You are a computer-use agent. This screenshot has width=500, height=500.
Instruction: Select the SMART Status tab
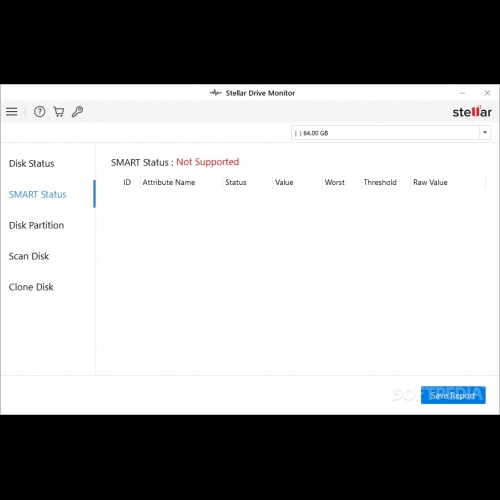click(38, 194)
